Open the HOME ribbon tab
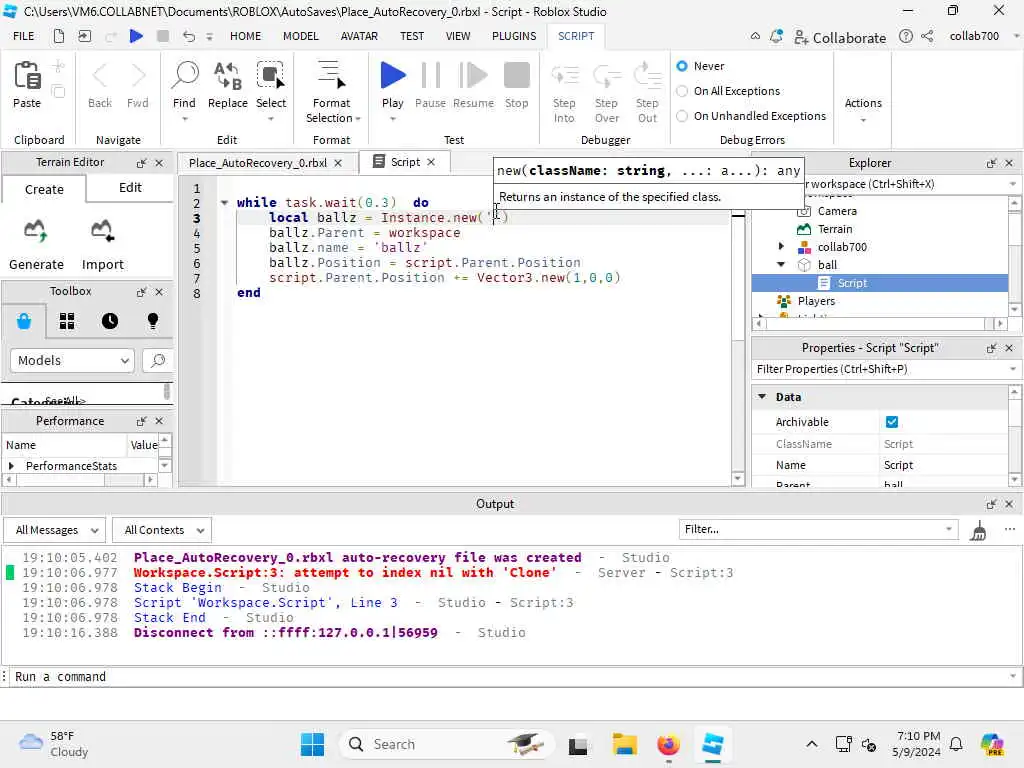The height and width of the screenshot is (768, 1024). (246, 36)
